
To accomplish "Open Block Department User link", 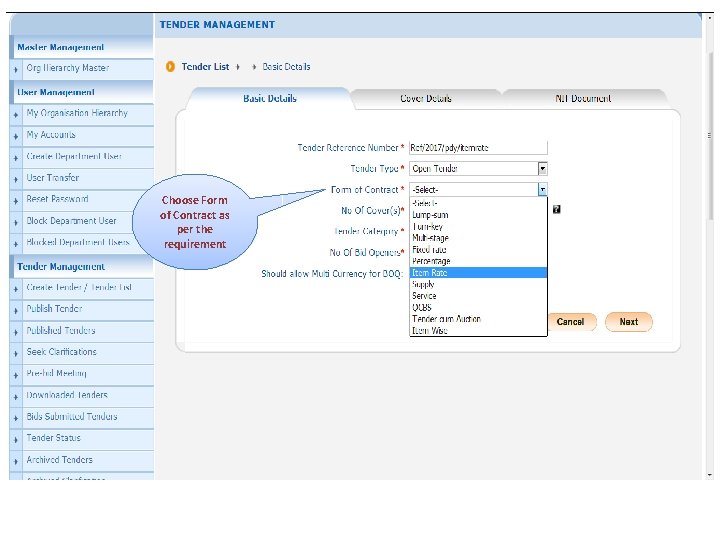I will [x=71, y=221].
